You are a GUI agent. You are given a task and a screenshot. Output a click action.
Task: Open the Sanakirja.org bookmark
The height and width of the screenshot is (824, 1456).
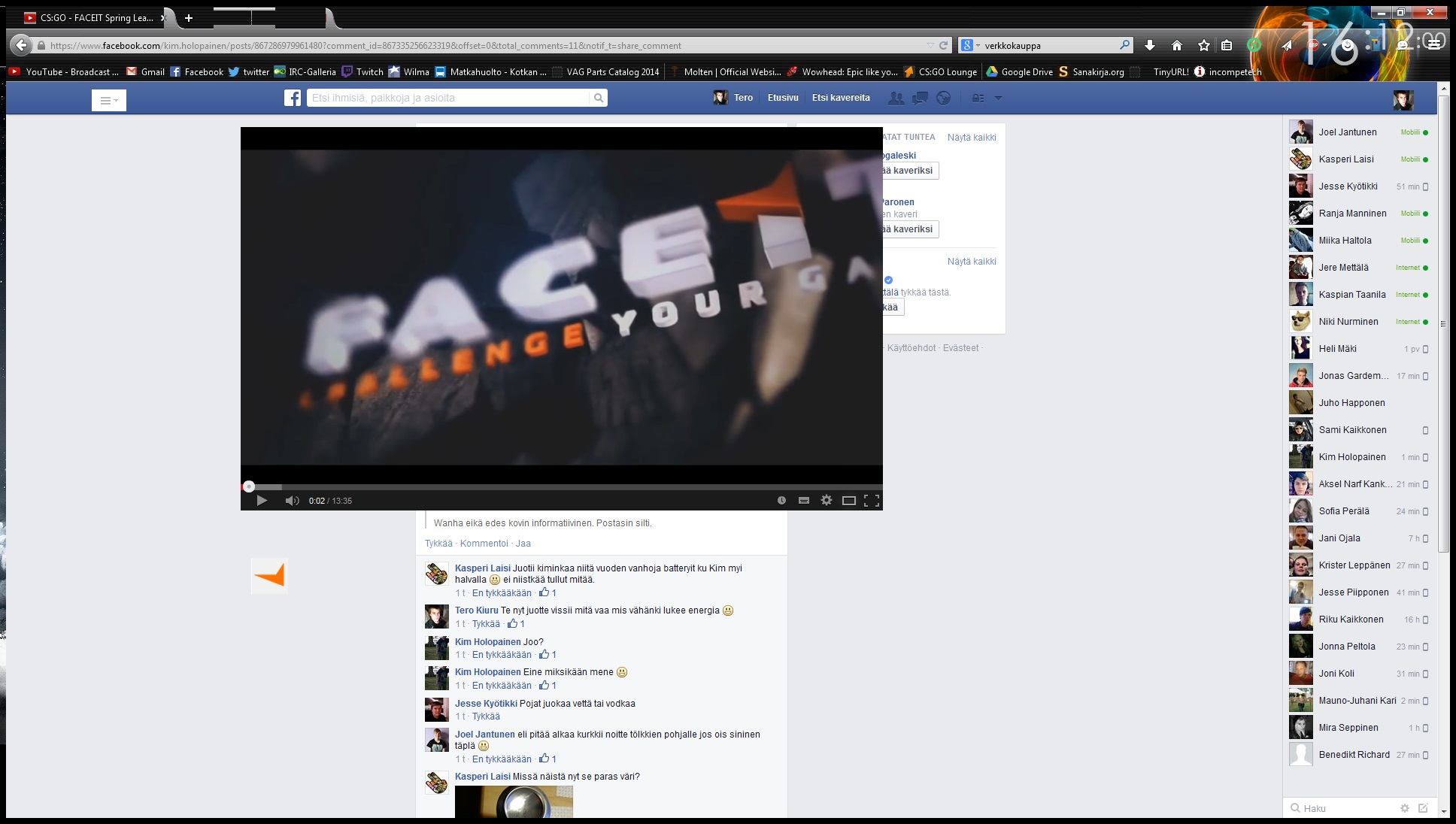pos(1091,72)
